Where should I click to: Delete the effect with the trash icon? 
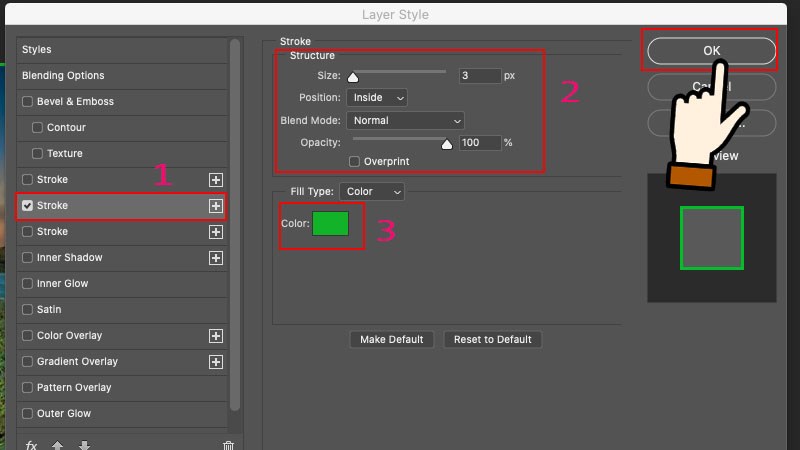[228, 445]
